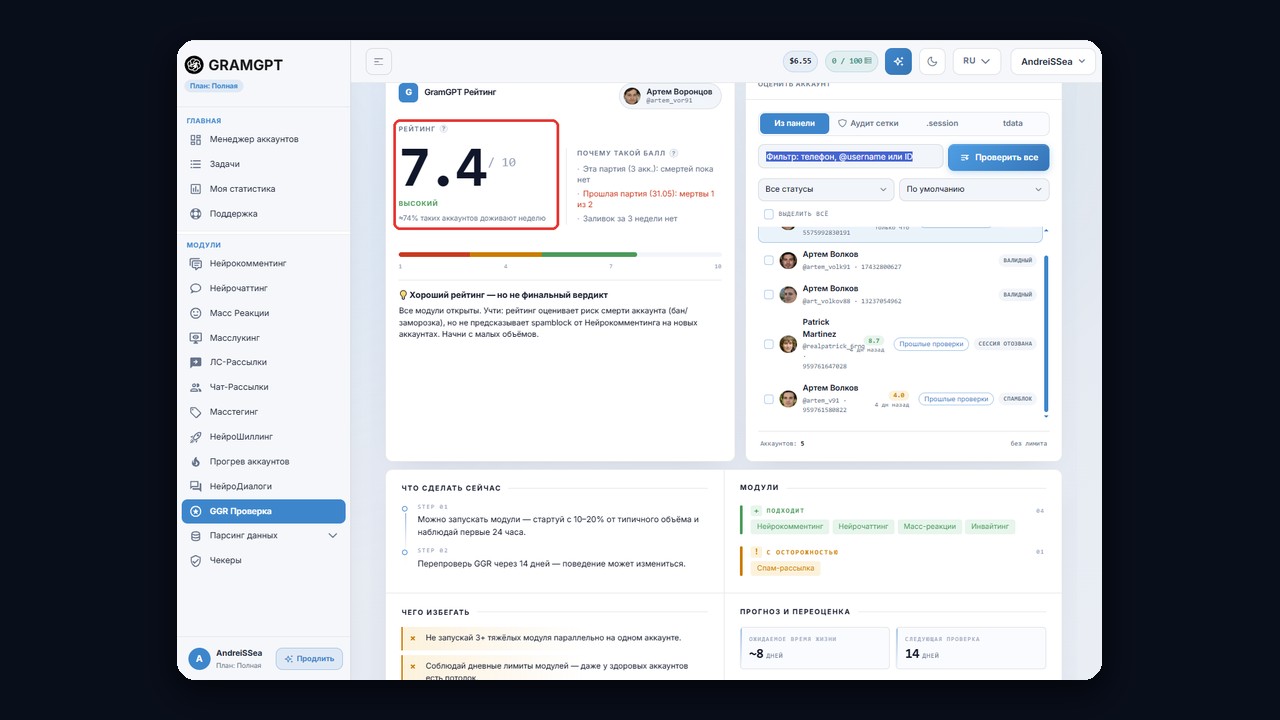The width and height of the screenshot is (1280, 720).
Task: Toggle dark mode moon icon
Action: (x=932, y=61)
